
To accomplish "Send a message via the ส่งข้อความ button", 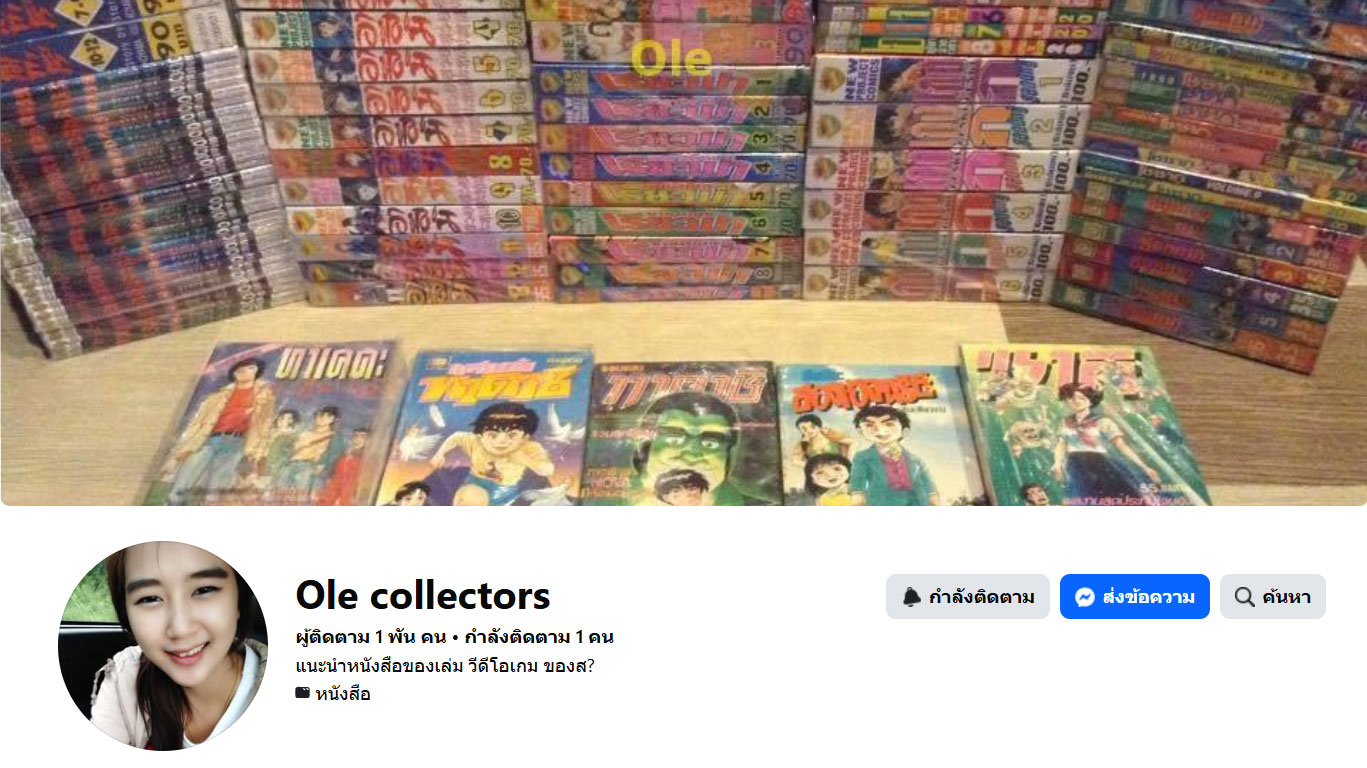I will pyautogui.click(x=1135, y=597).
